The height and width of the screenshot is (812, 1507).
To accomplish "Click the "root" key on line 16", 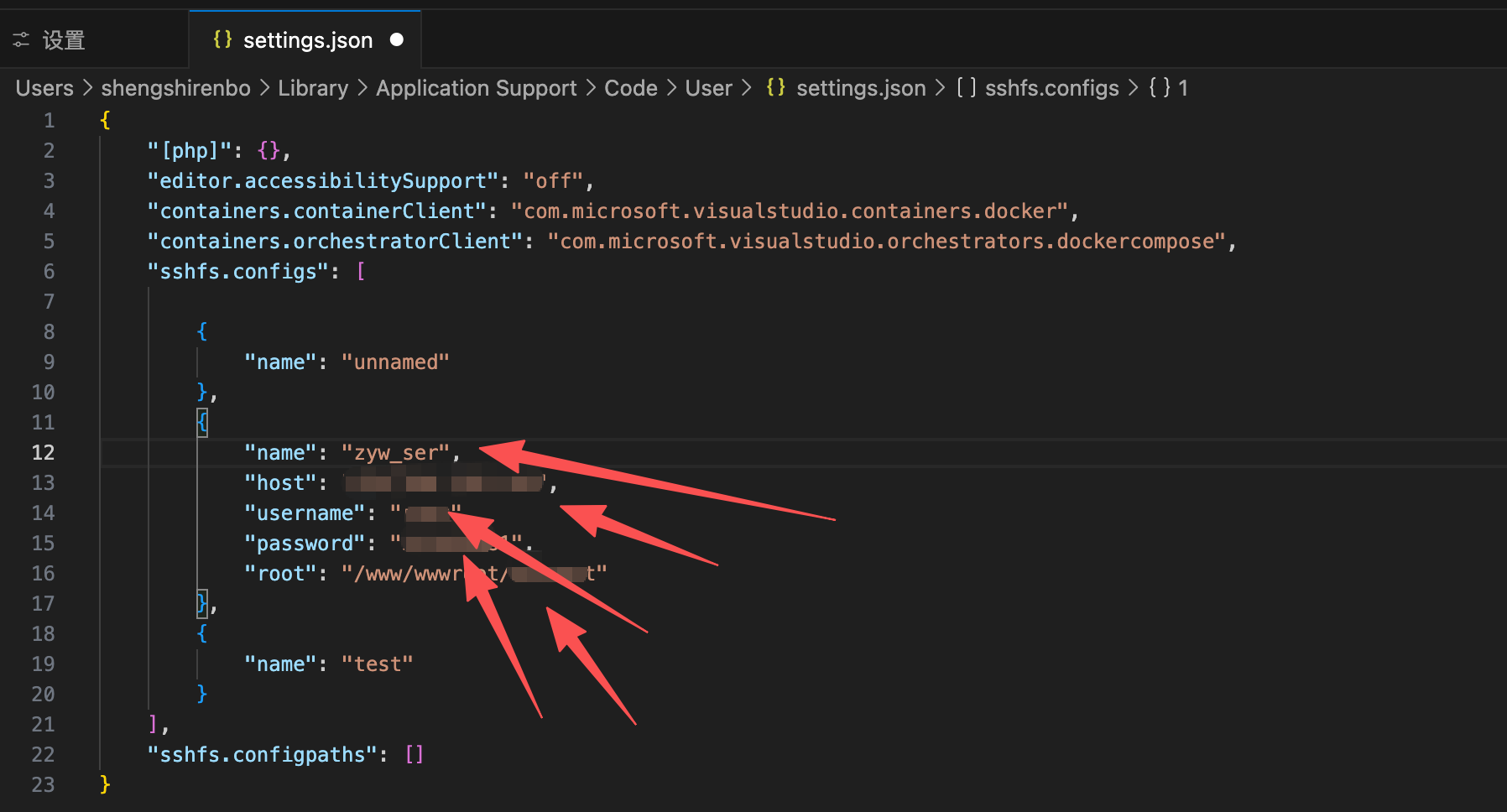I will (x=280, y=574).
